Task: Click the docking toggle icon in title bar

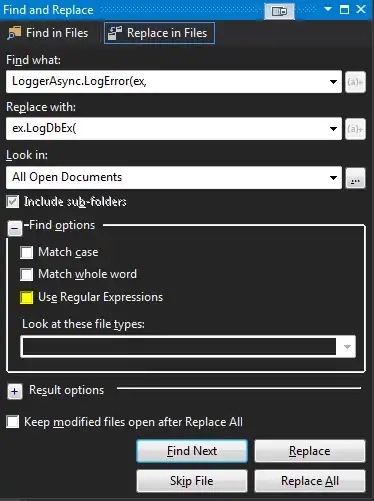Action: (279, 11)
